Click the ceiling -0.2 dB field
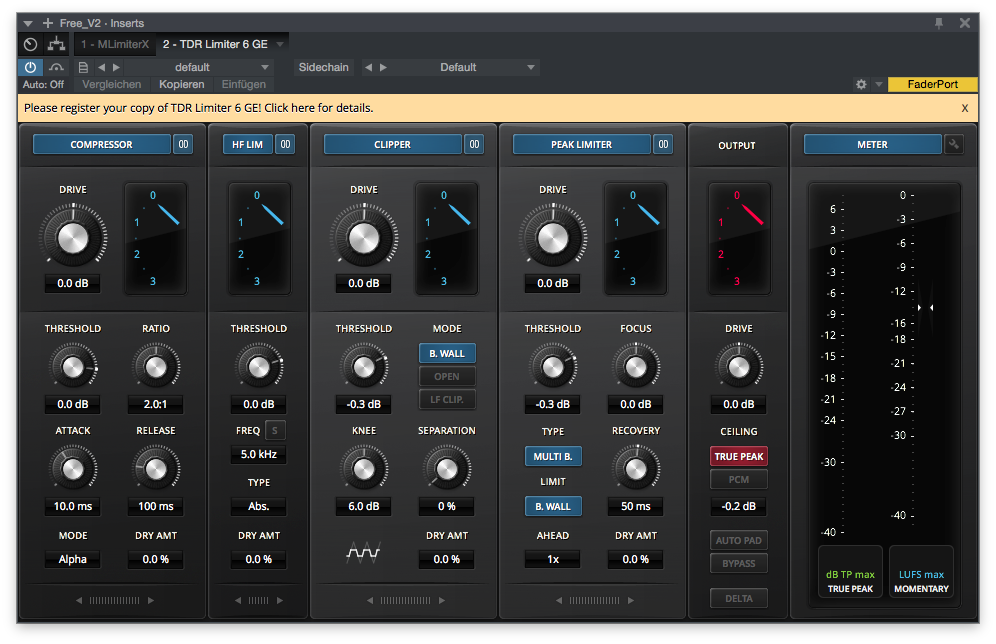996x644 pixels. tap(739, 506)
